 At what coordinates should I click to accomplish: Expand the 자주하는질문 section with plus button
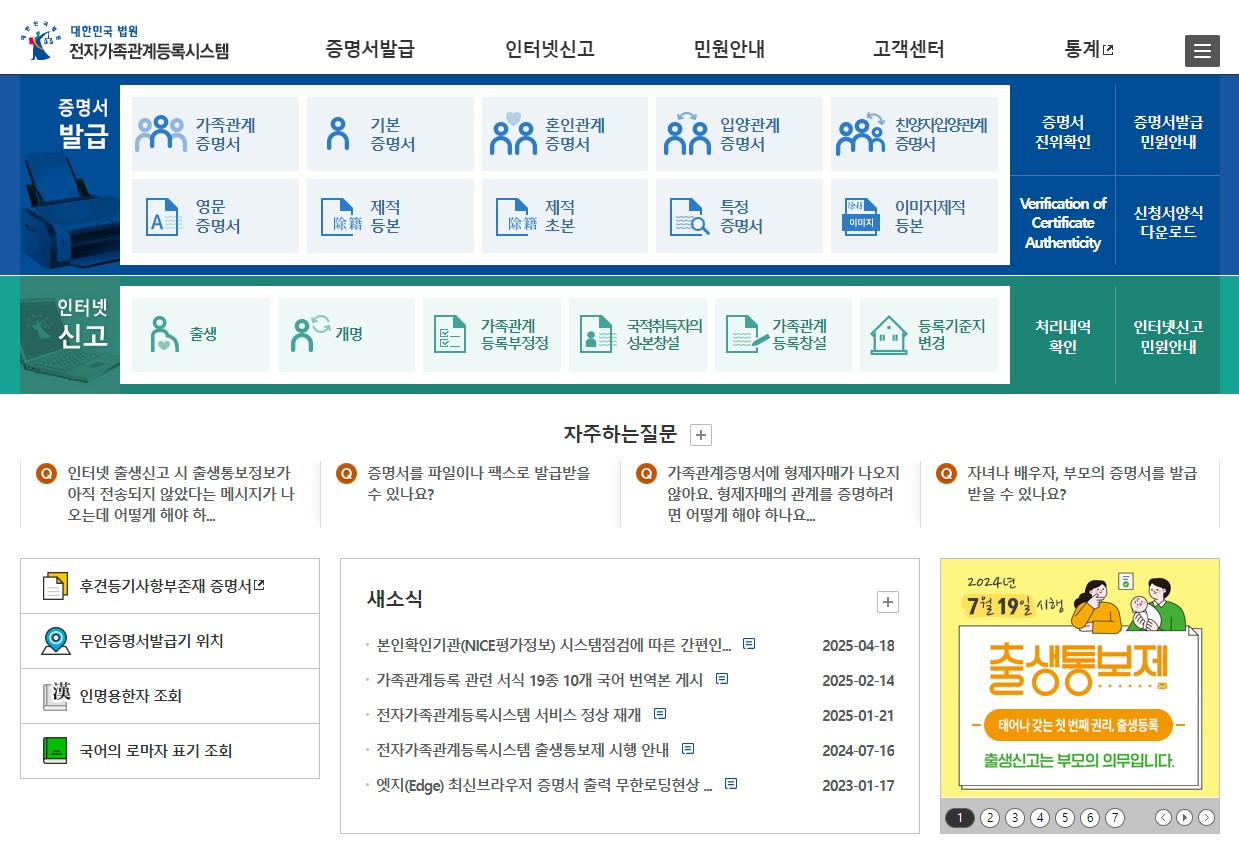701,434
